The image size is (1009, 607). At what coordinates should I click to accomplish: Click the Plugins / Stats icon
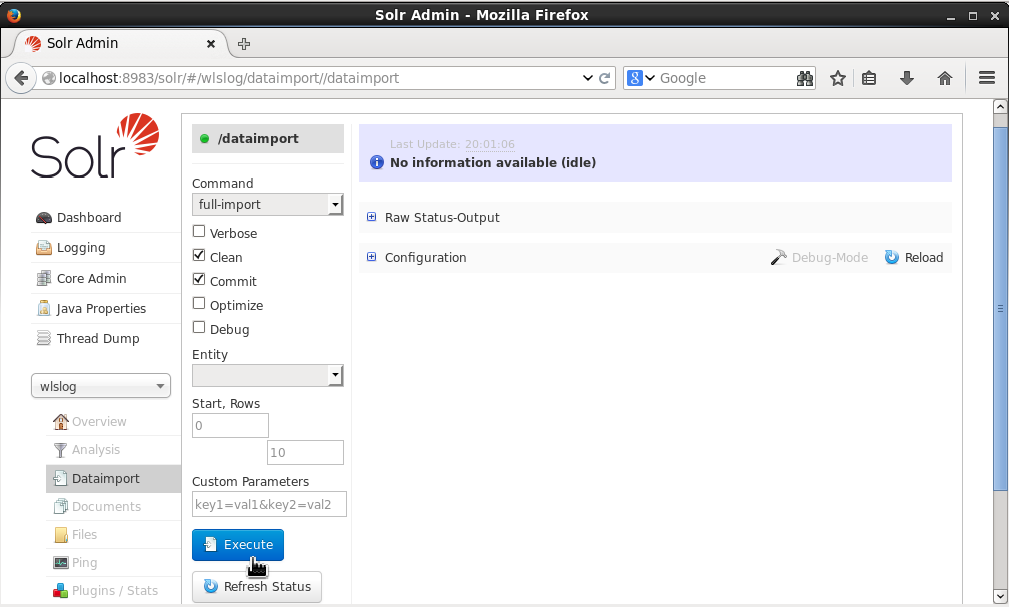click(x=60, y=590)
